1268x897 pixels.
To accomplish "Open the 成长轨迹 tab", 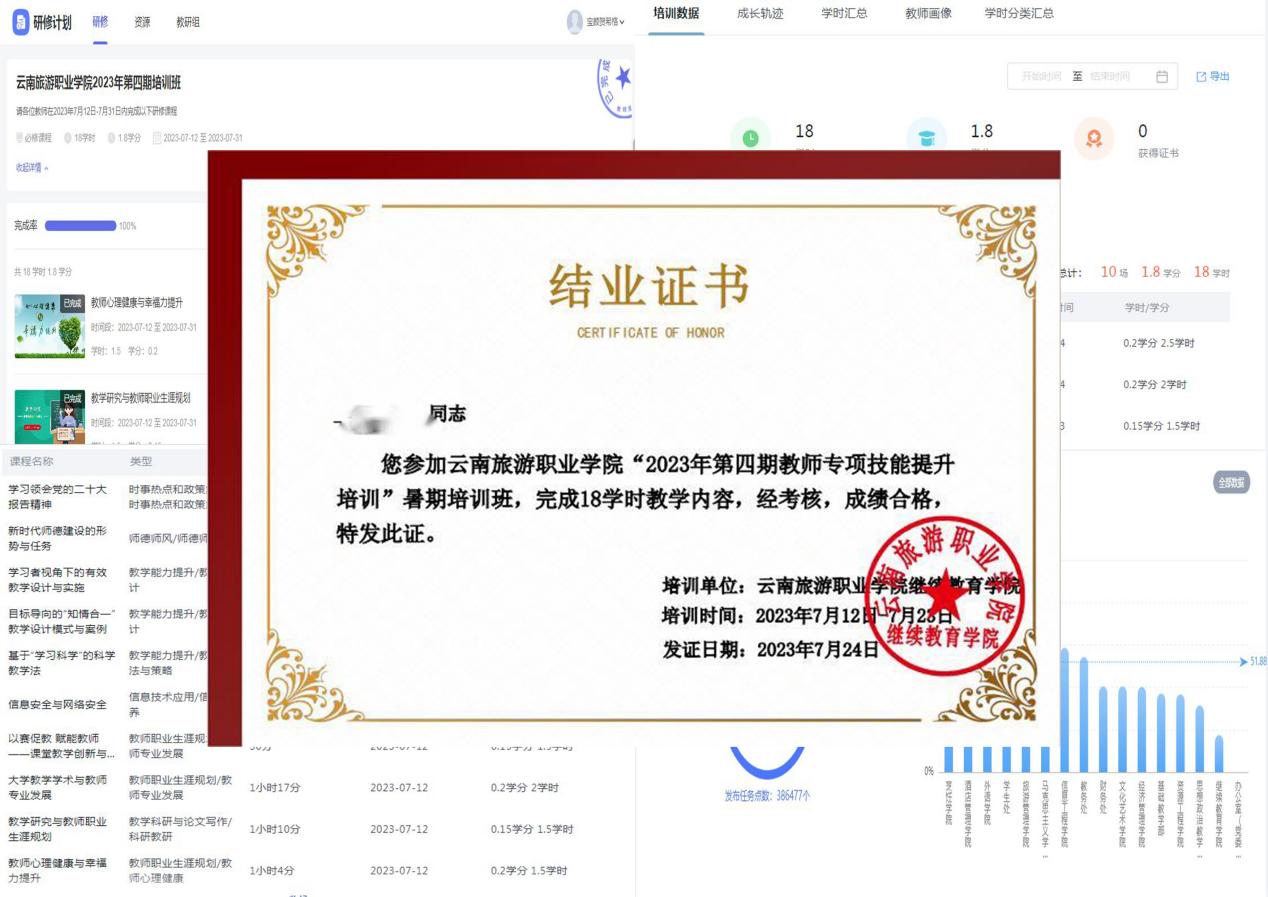I will (760, 13).
